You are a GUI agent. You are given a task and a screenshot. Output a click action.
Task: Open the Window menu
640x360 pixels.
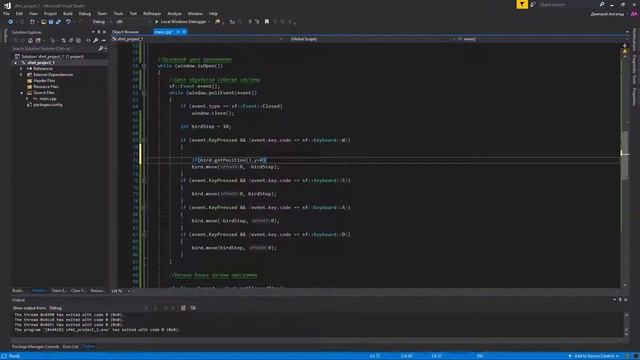click(x=195, y=13)
